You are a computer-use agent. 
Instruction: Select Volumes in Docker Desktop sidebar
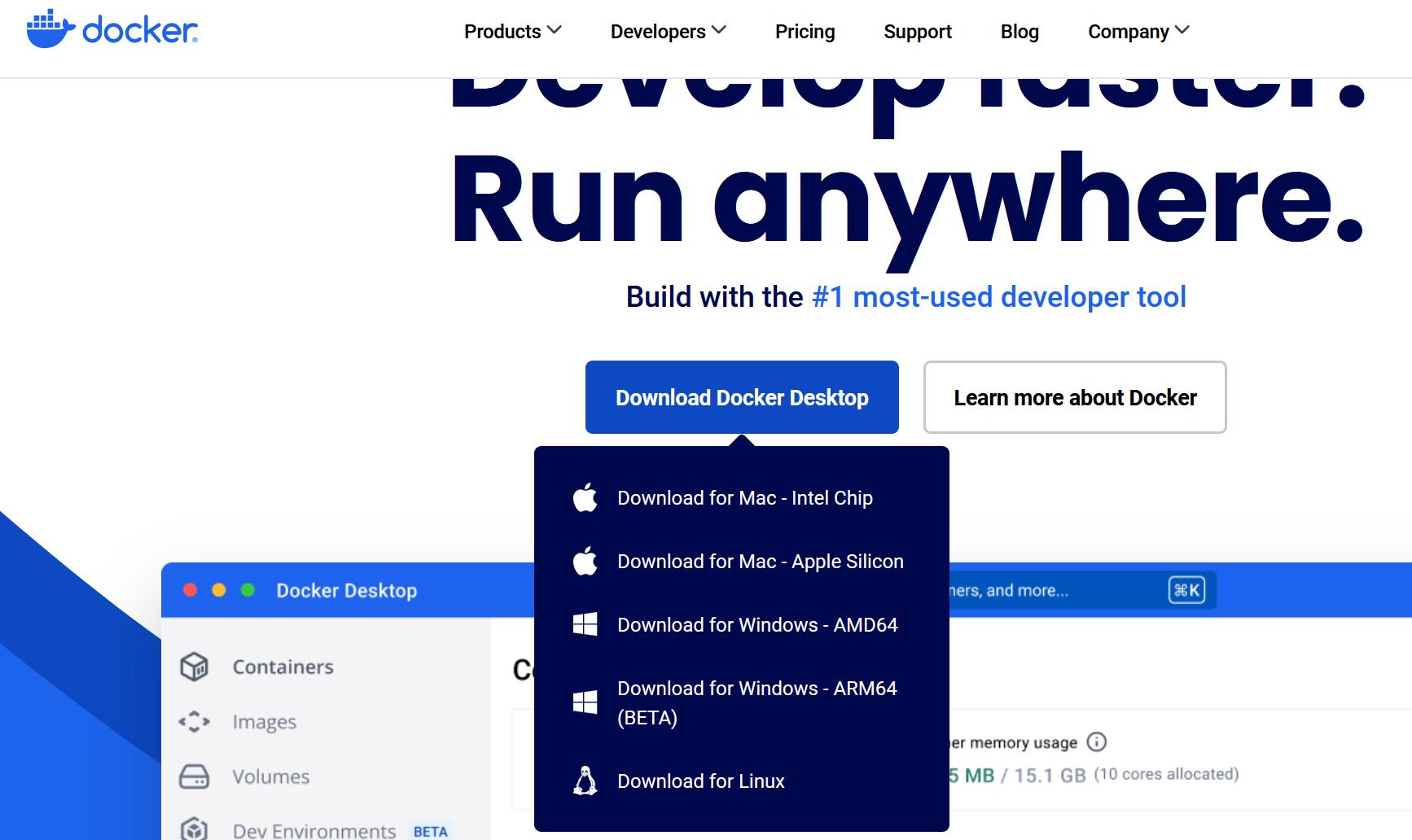(x=271, y=777)
